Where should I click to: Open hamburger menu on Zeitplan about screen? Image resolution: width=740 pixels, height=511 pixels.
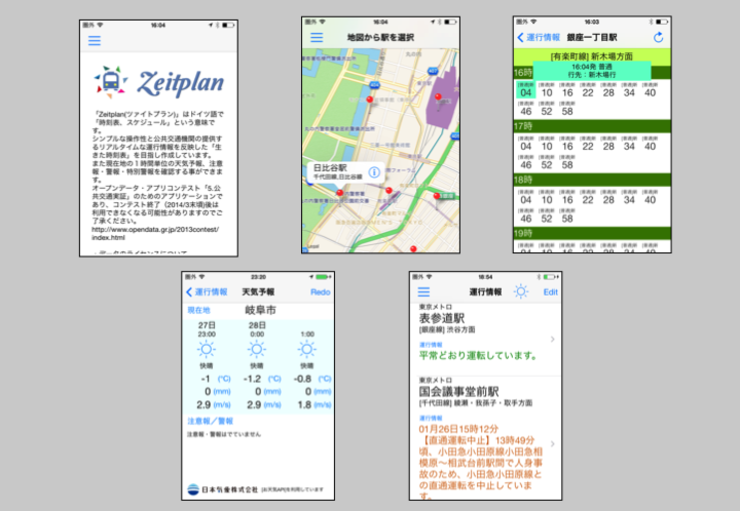94,41
